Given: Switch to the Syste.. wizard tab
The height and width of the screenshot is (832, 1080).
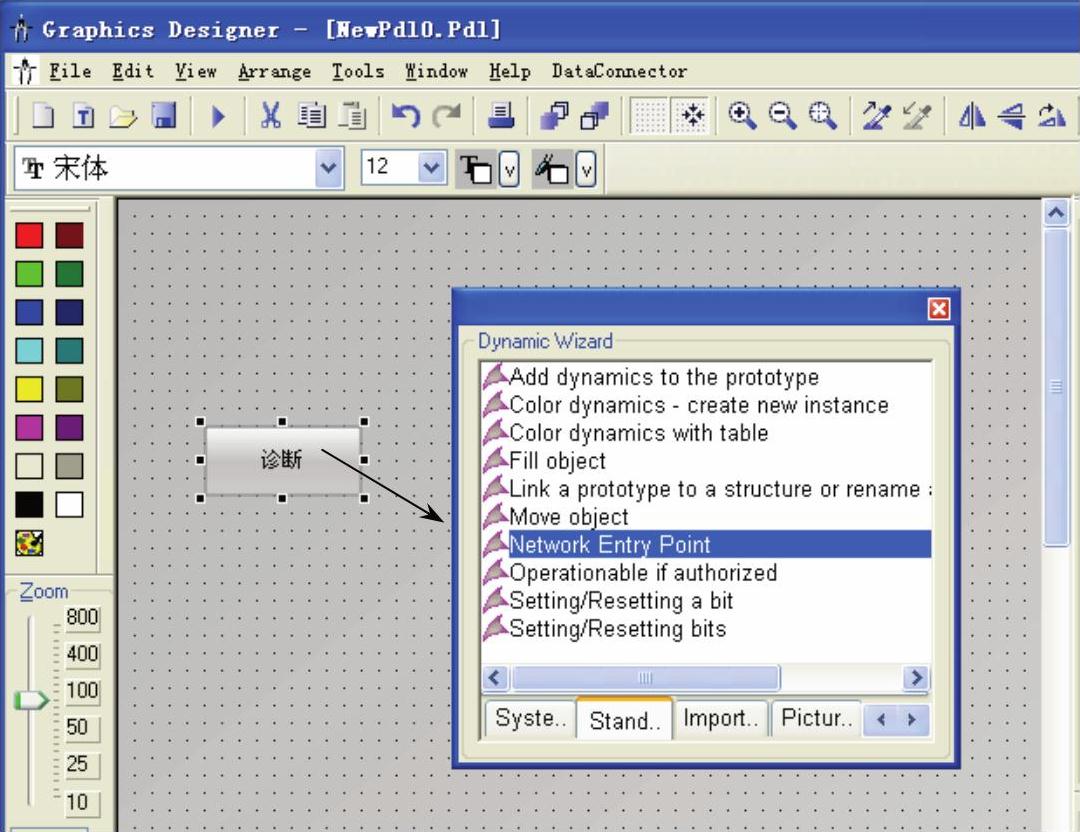Looking at the screenshot, I should [x=530, y=718].
